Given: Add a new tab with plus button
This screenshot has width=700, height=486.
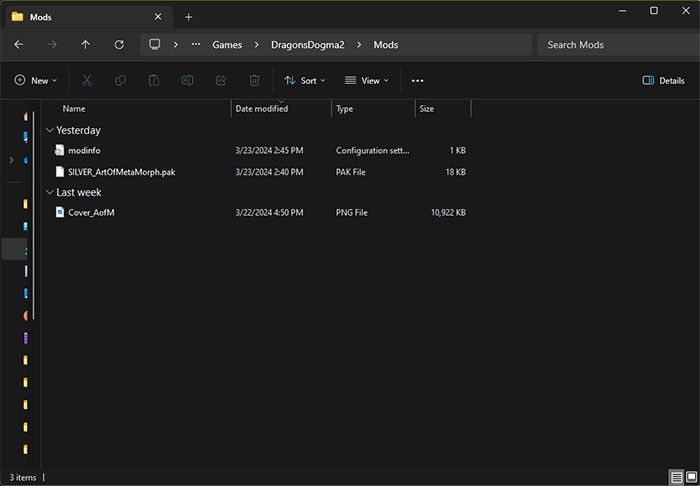Looking at the screenshot, I should tap(188, 16).
